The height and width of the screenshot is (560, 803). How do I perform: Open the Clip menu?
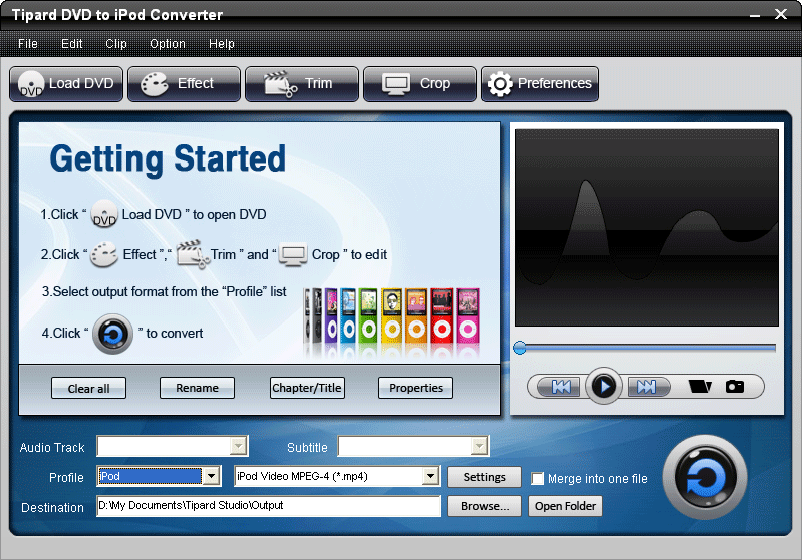pos(116,44)
